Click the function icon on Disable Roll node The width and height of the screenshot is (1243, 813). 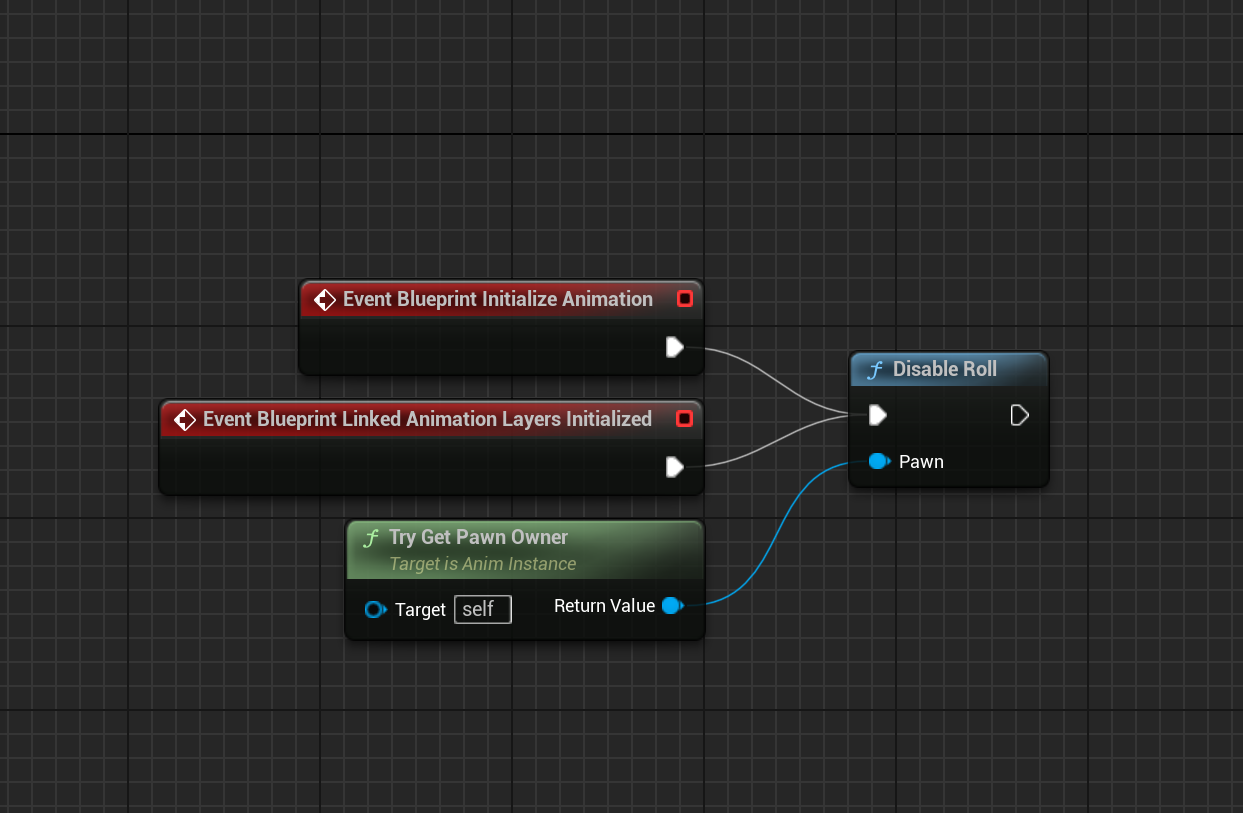(x=875, y=370)
